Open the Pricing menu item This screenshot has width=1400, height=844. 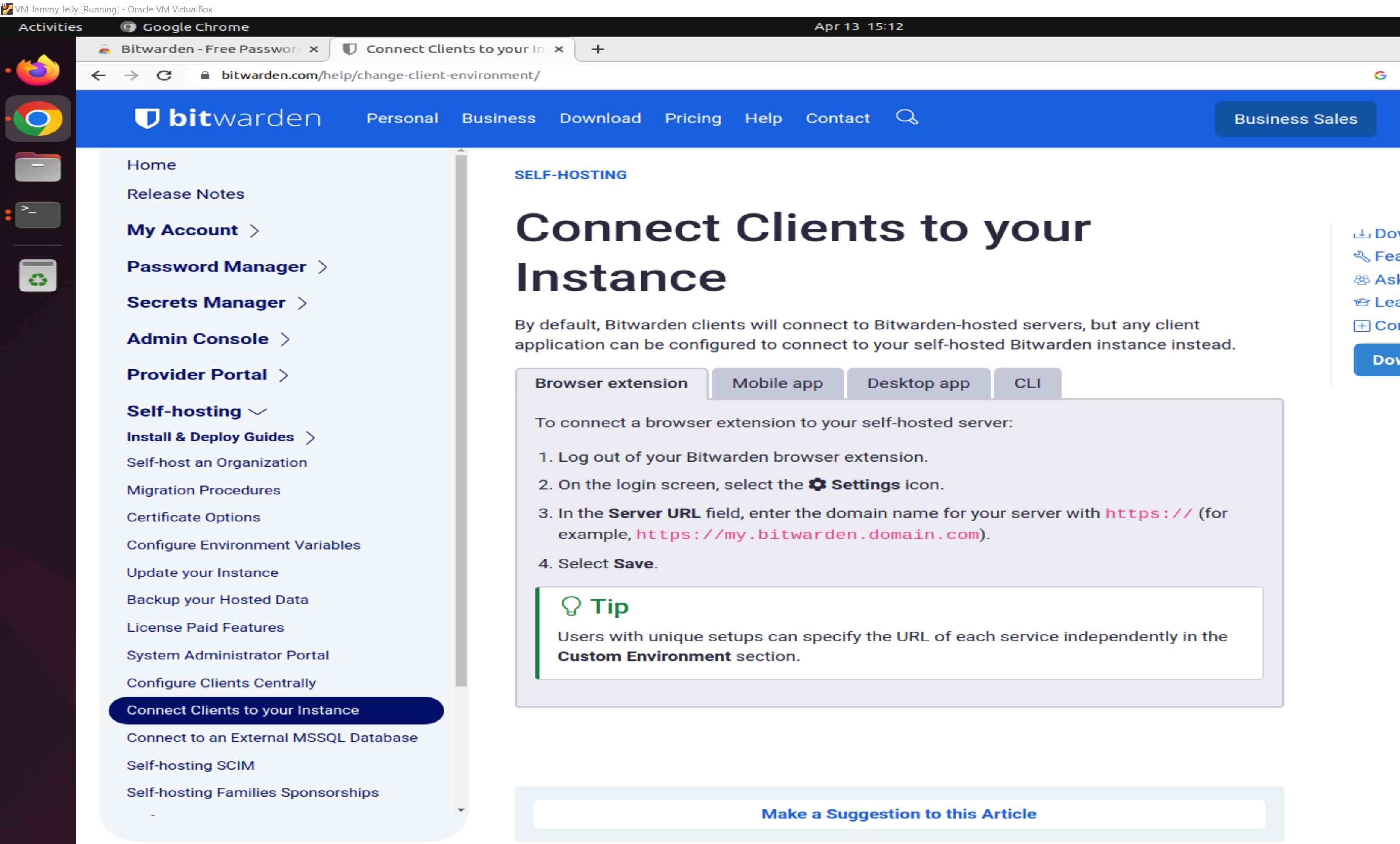coord(693,118)
